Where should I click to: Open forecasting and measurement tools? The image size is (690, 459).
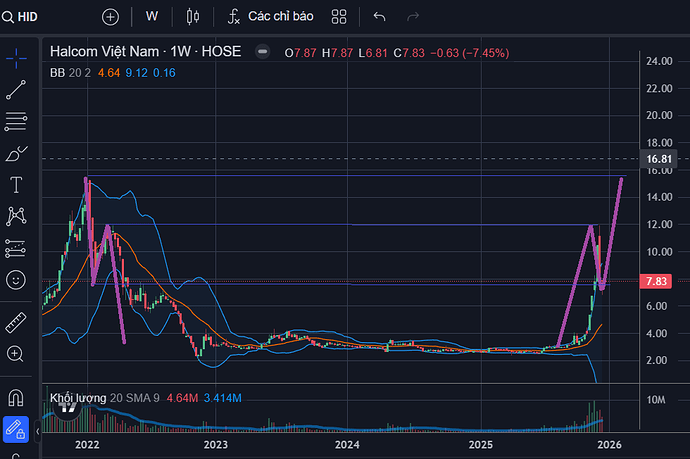point(15,249)
